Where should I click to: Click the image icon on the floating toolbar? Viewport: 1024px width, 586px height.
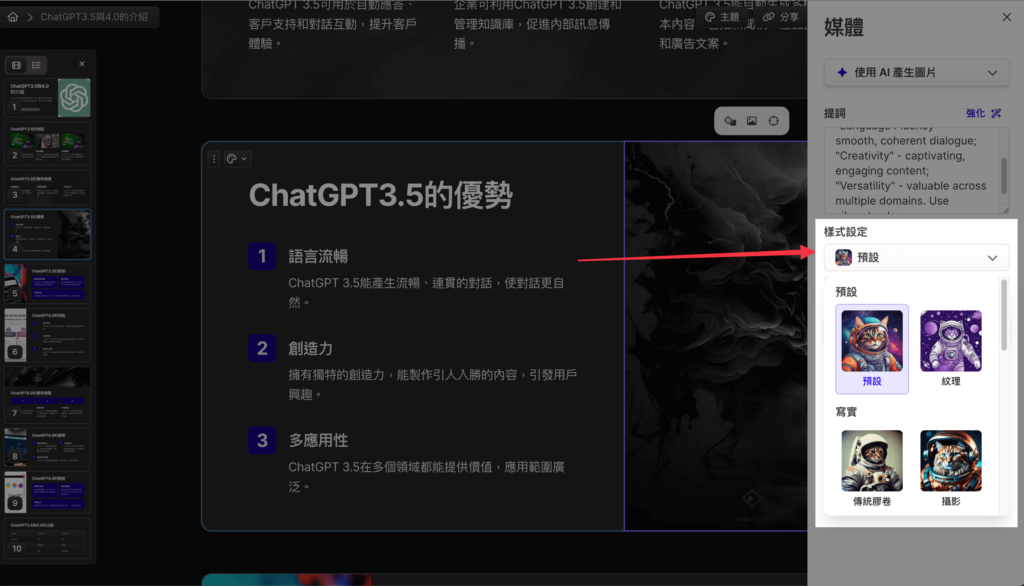pos(752,121)
